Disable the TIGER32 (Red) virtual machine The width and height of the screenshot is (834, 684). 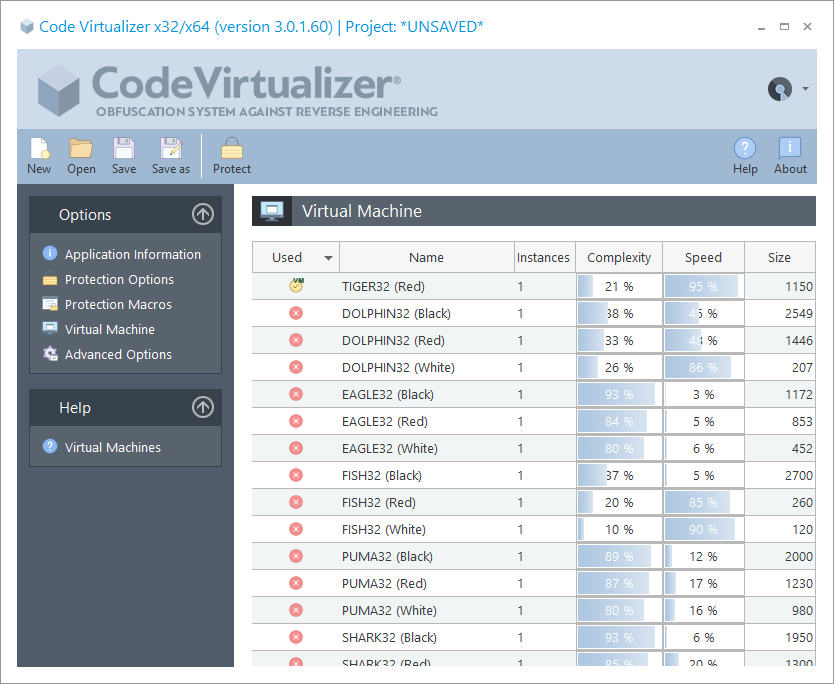295,286
